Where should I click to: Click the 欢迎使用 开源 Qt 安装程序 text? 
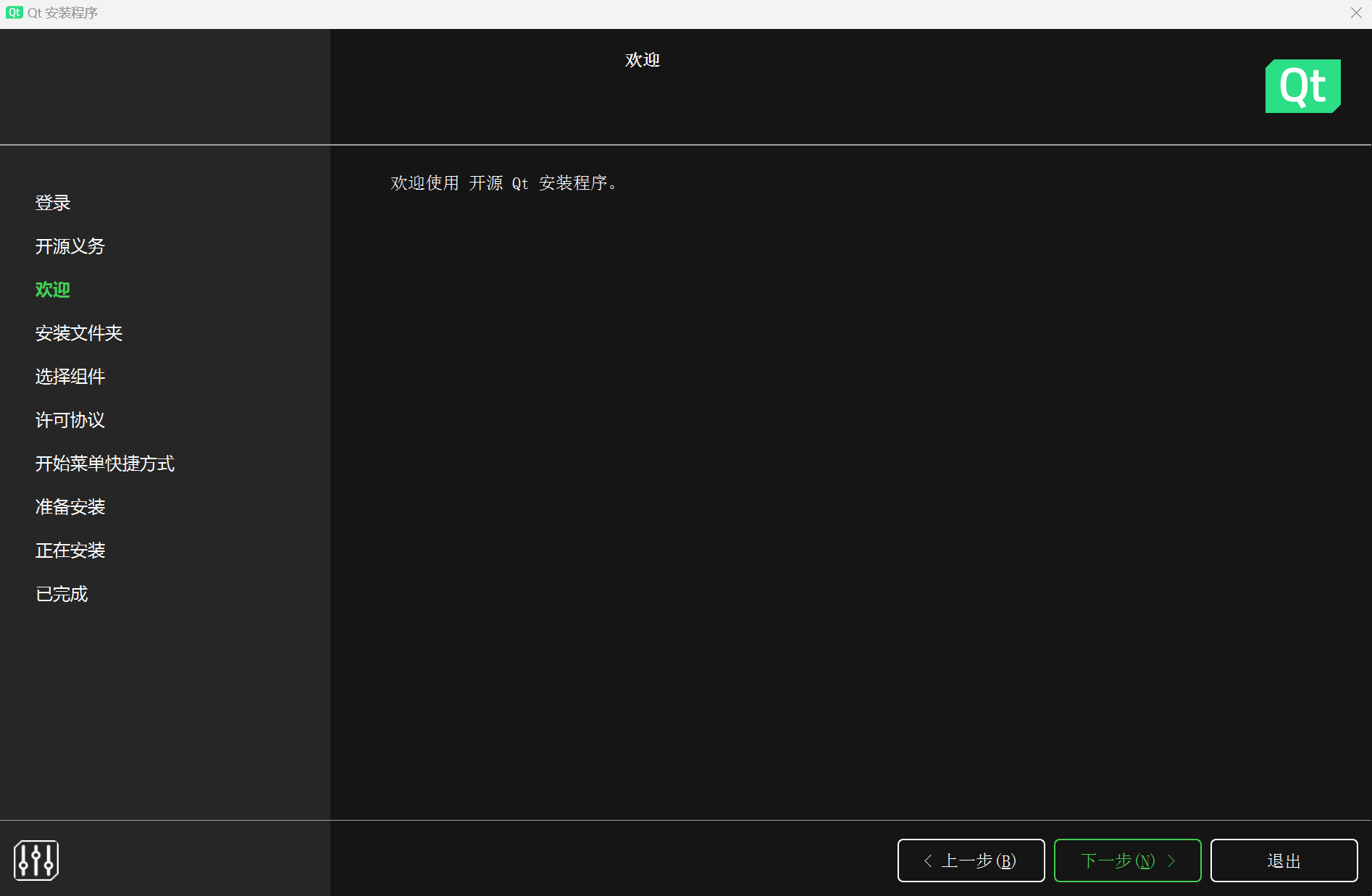[x=504, y=183]
